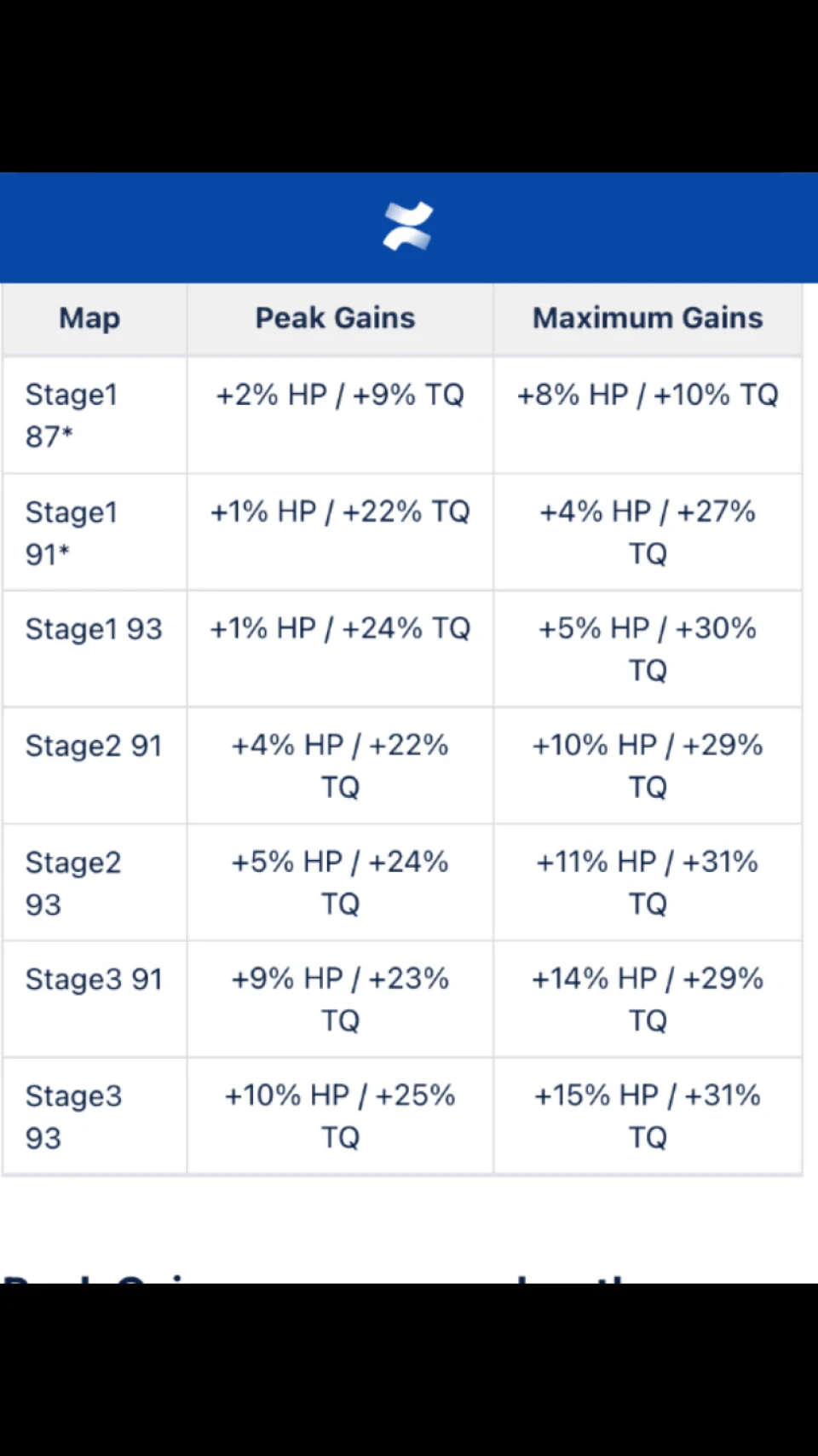Select the Stage1 91* map cell
The width and height of the screenshot is (818, 1456).
pos(95,532)
